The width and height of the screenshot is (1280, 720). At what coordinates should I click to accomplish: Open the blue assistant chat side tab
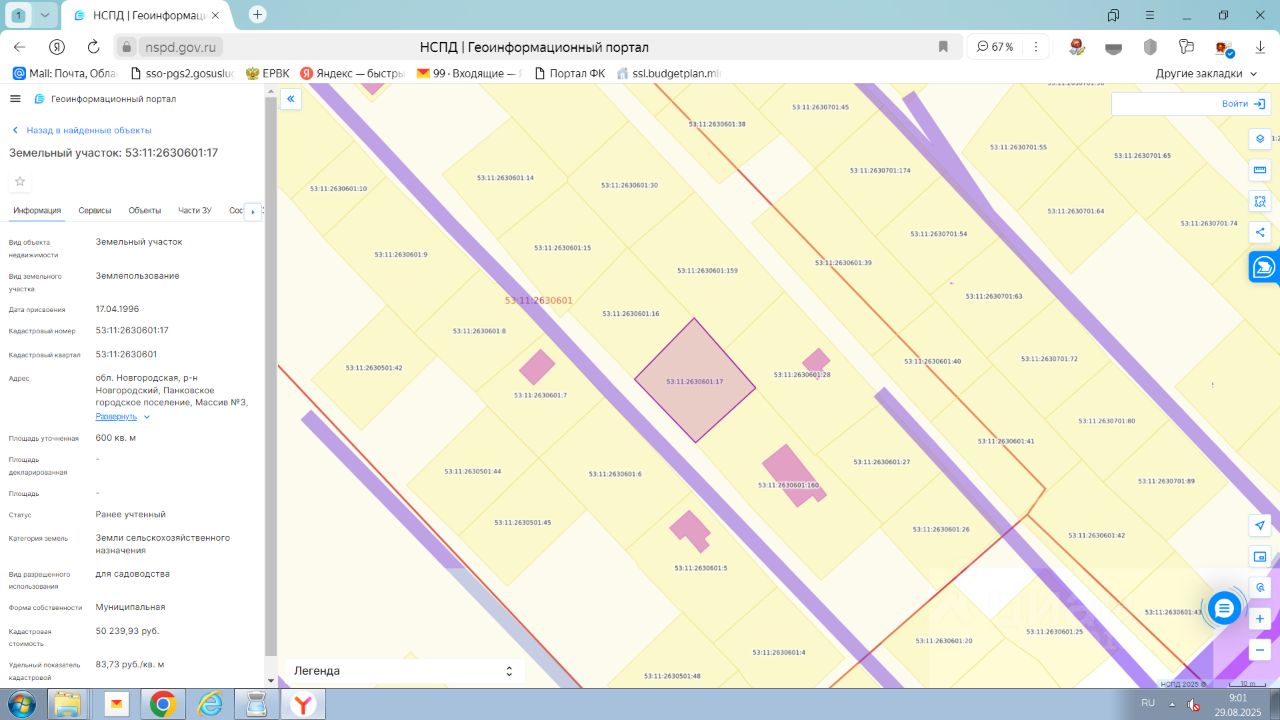pos(1265,267)
